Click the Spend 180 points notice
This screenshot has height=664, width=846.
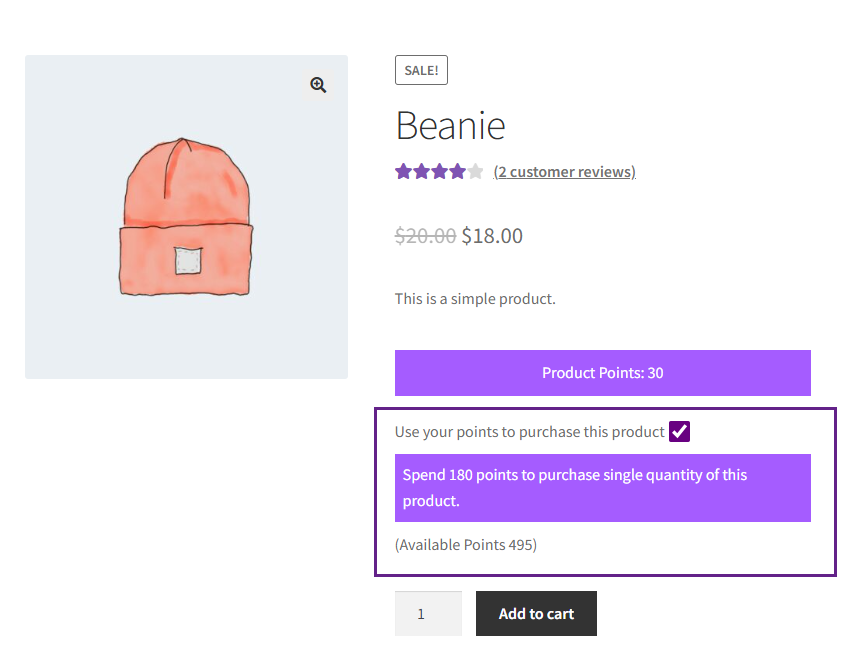click(602, 488)
